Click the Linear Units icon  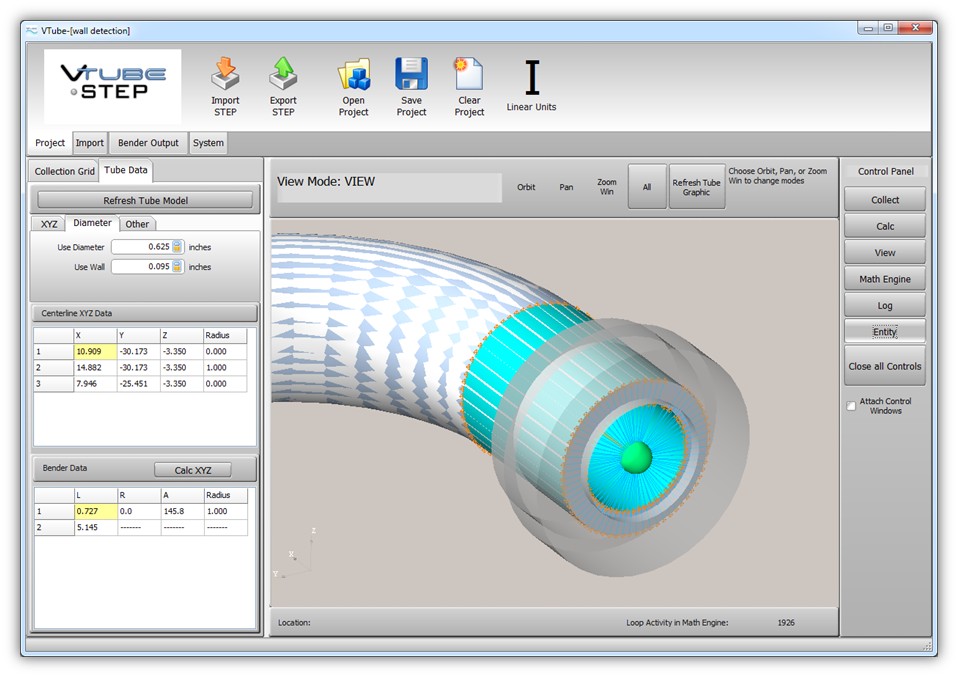coord(532,78)
